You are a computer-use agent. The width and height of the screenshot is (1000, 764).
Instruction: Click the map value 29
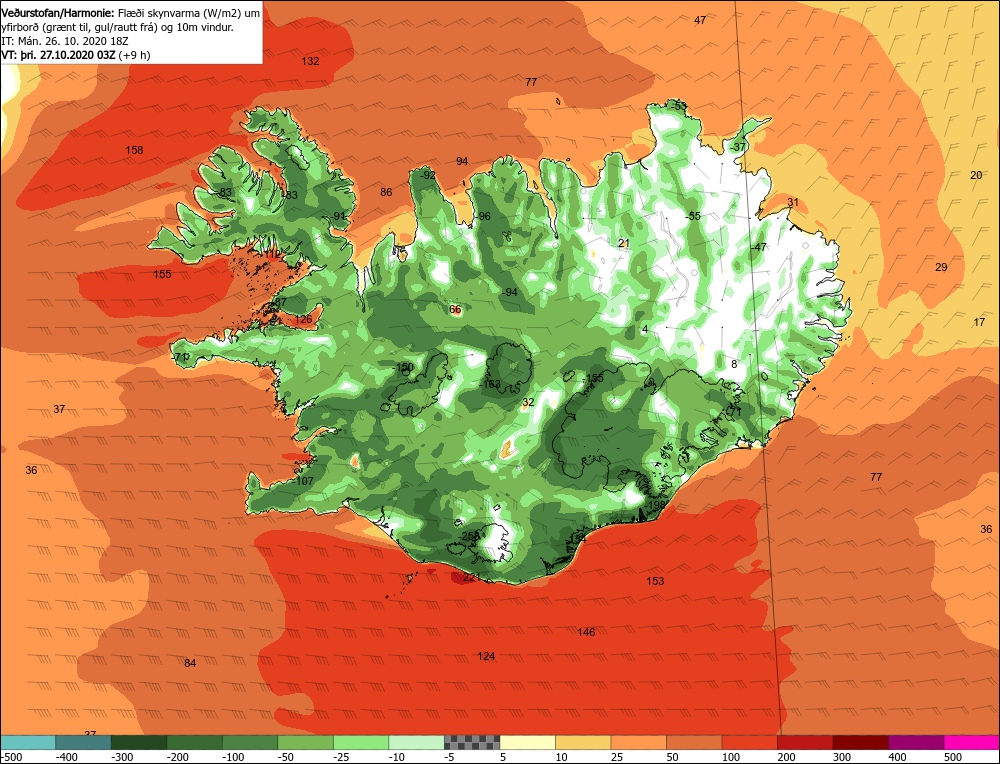(941, 267)
